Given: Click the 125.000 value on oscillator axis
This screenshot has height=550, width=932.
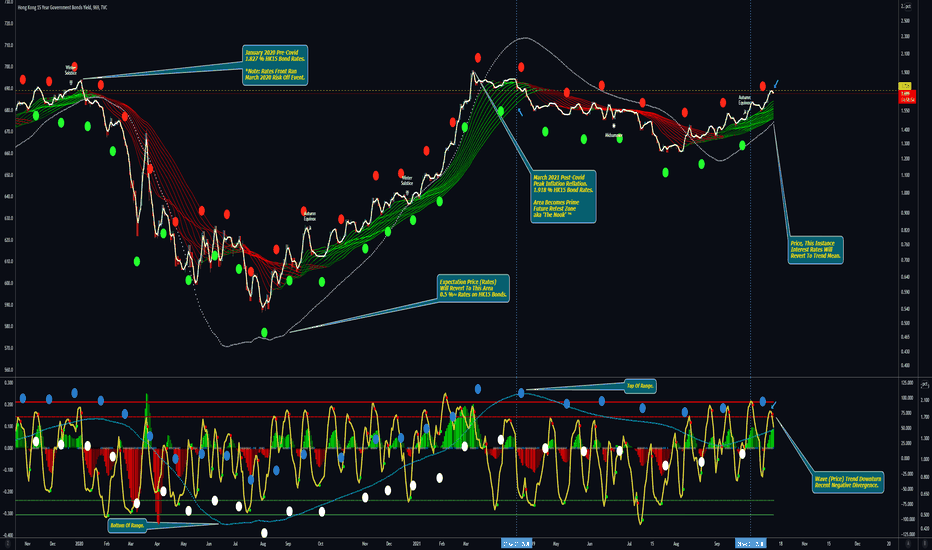Looking at the screenshot, I should click(907, 383).
